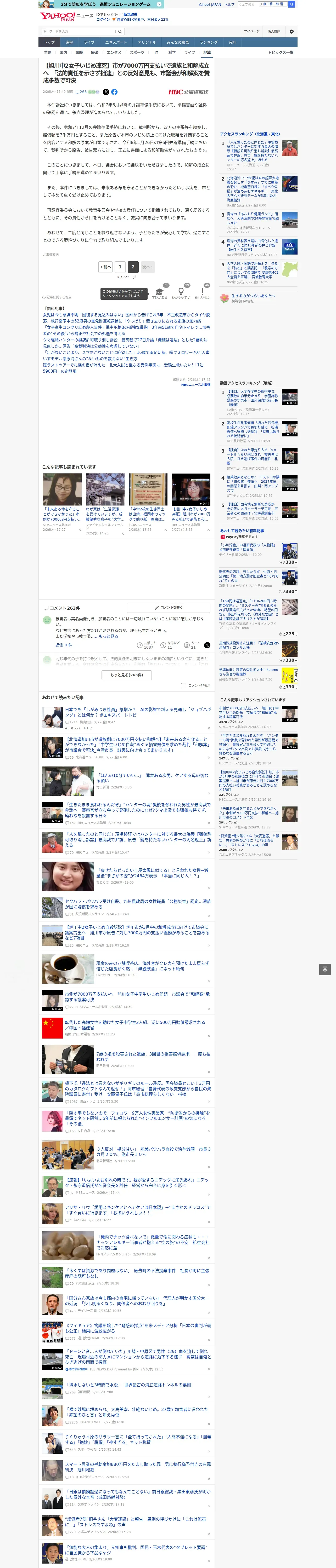Open the マイページ link
This screenshot has height=1568, width=336.
tap(252, 31)
